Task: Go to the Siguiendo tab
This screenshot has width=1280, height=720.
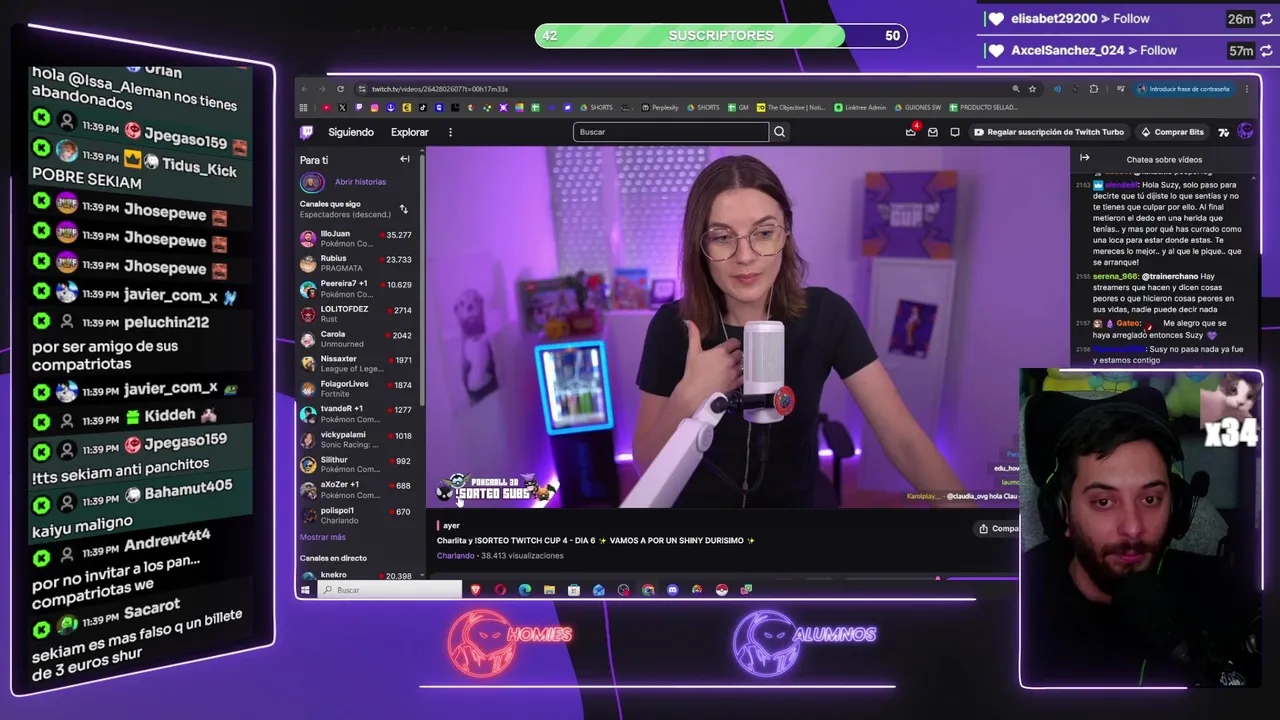Action: coord(351,132)
